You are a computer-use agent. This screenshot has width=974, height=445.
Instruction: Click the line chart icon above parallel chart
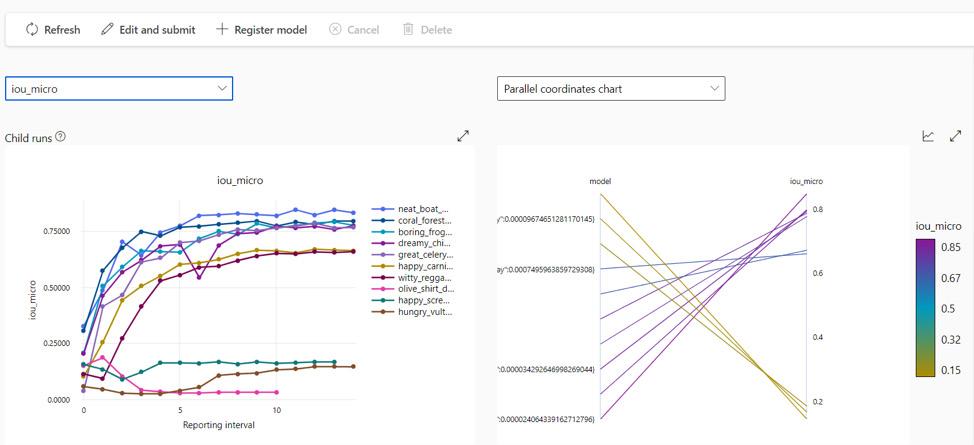tap(928, 136)
